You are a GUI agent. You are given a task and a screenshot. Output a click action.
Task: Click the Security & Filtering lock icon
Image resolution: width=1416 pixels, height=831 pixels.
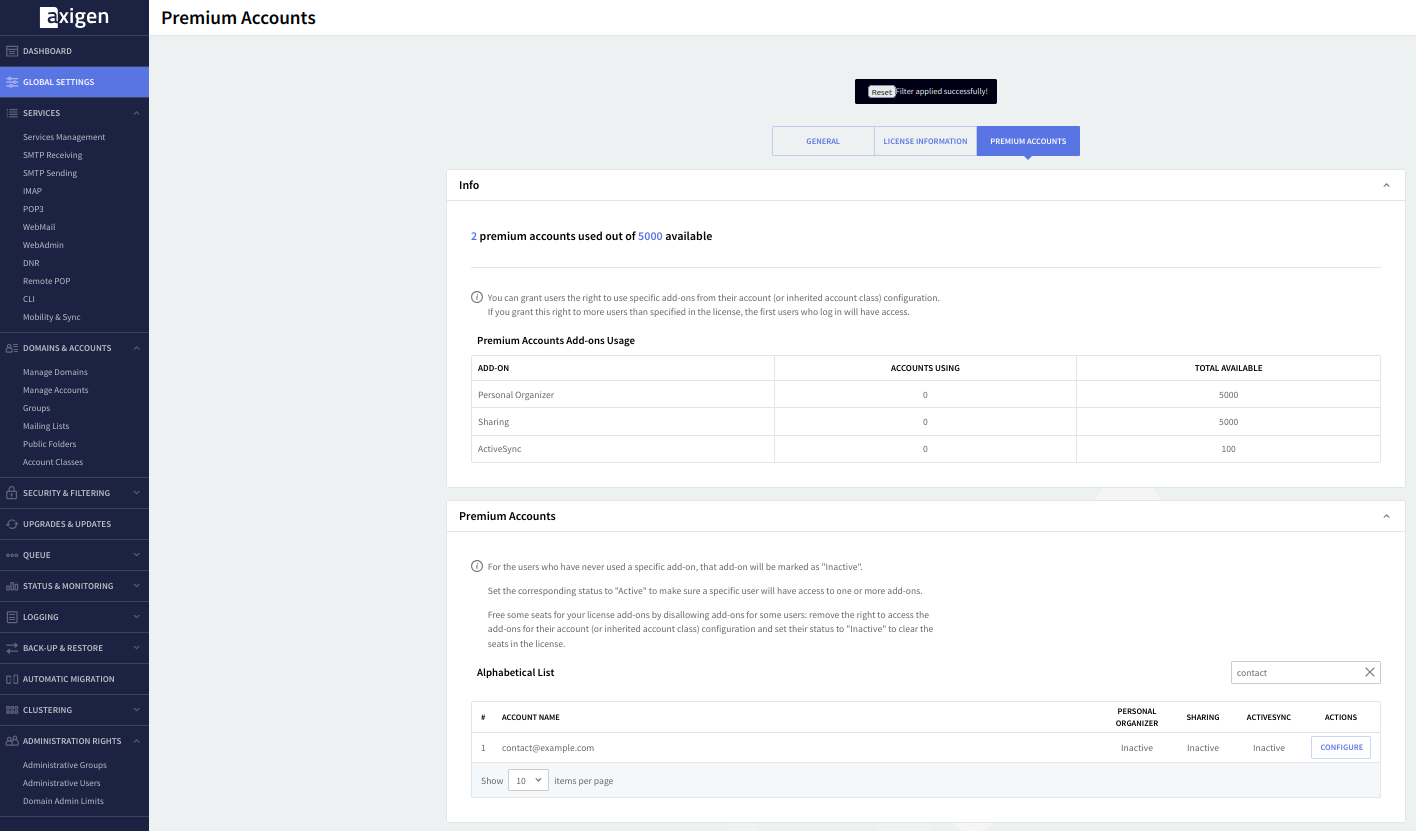pyautogui.click(x=12, y=493)
